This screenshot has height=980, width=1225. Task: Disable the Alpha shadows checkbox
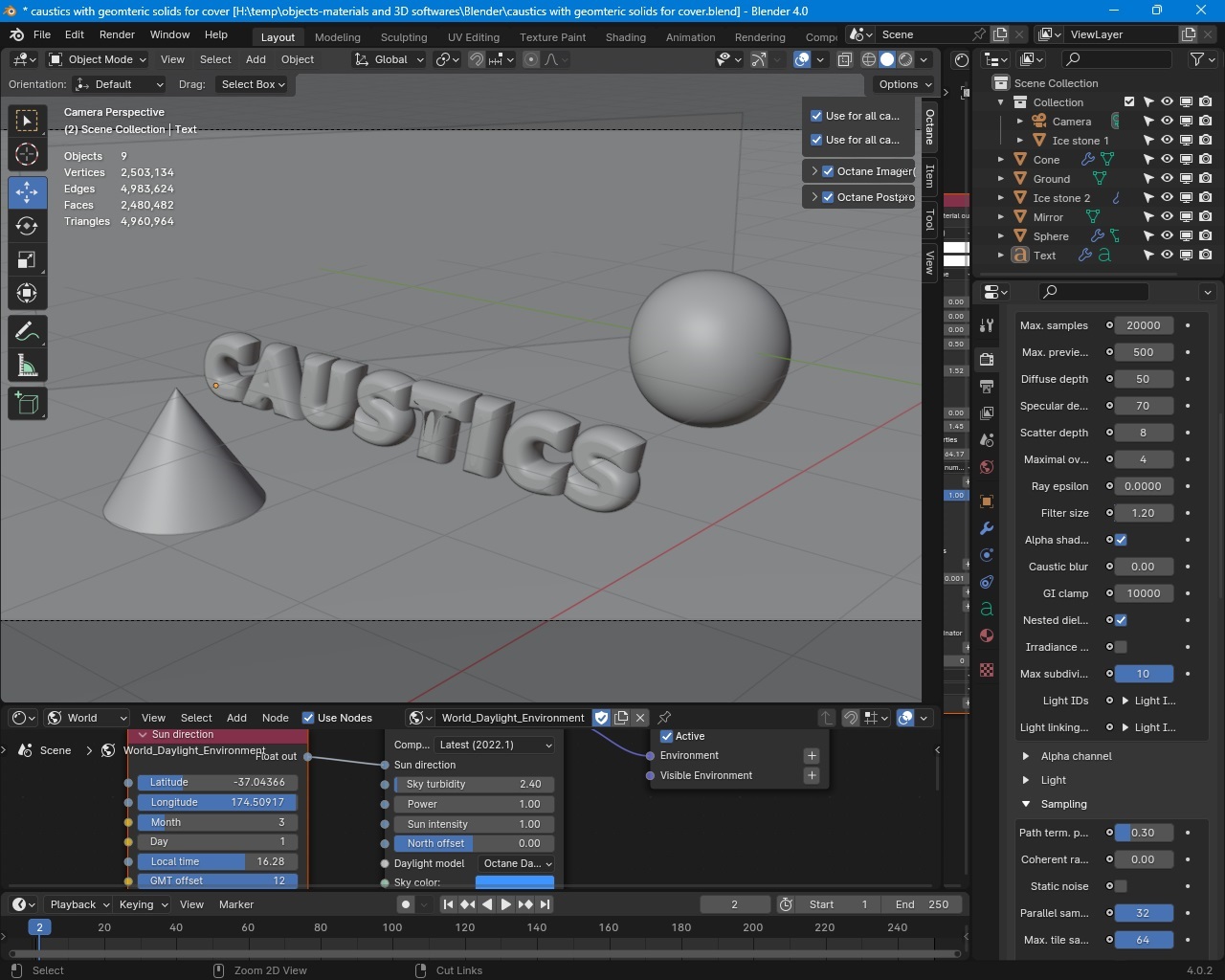tap(1121, 540)
